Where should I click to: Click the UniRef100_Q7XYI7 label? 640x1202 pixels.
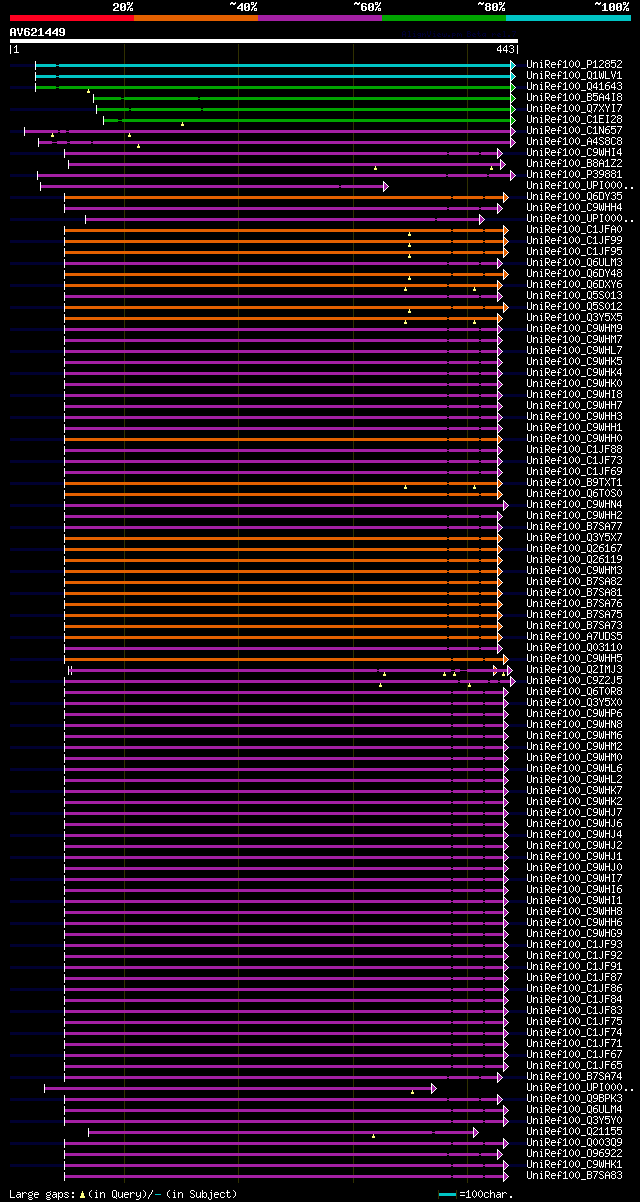click(575, 108)
